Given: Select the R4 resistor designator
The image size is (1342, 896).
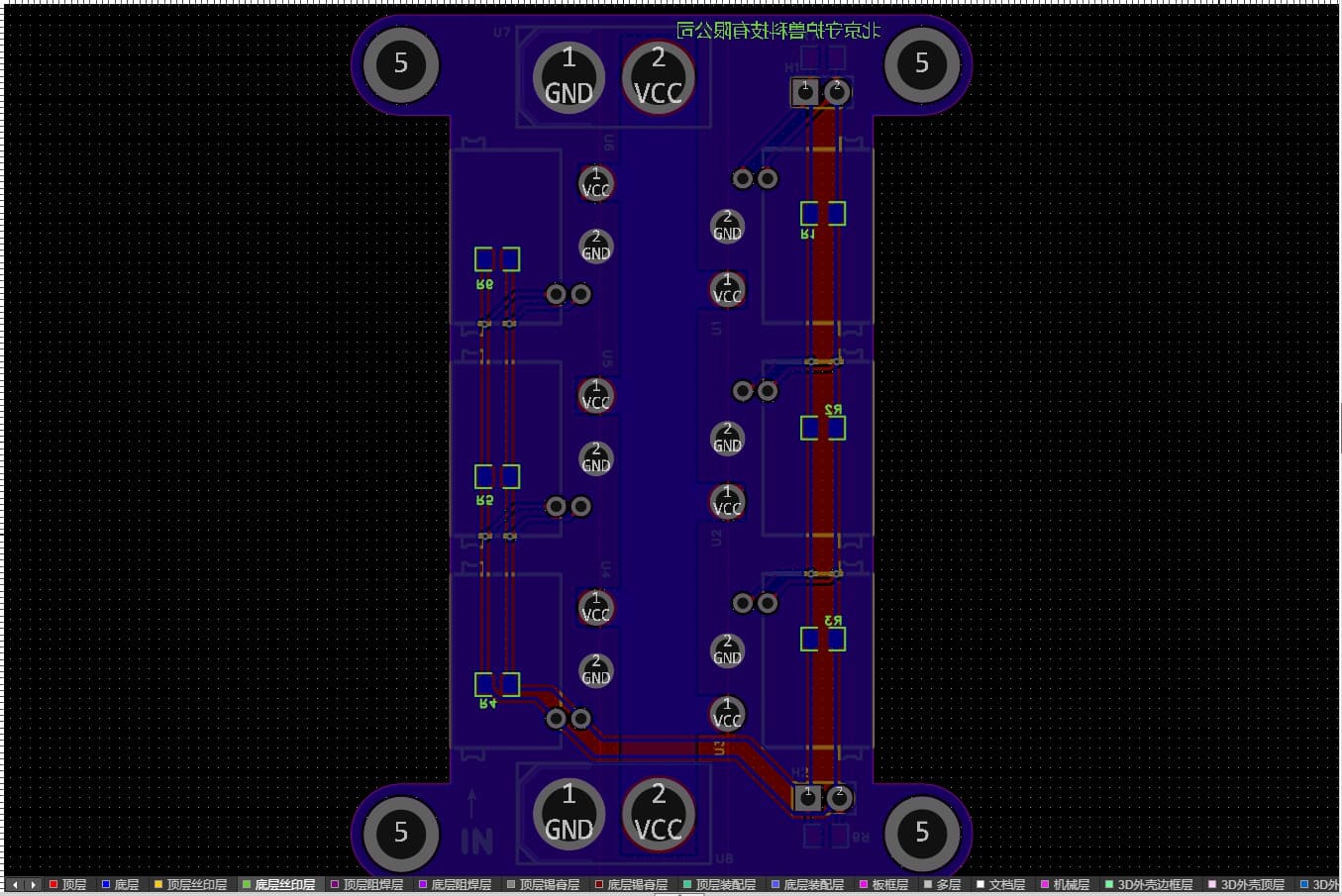Looking at the screenshot, I should (x=487, y=704).
